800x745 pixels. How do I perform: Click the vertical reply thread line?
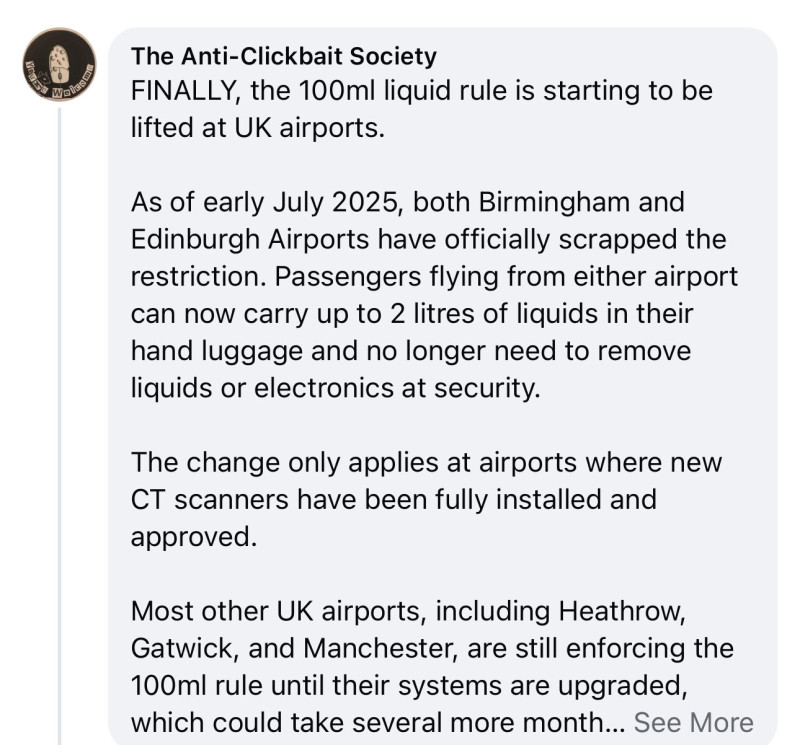click(59, 426)
